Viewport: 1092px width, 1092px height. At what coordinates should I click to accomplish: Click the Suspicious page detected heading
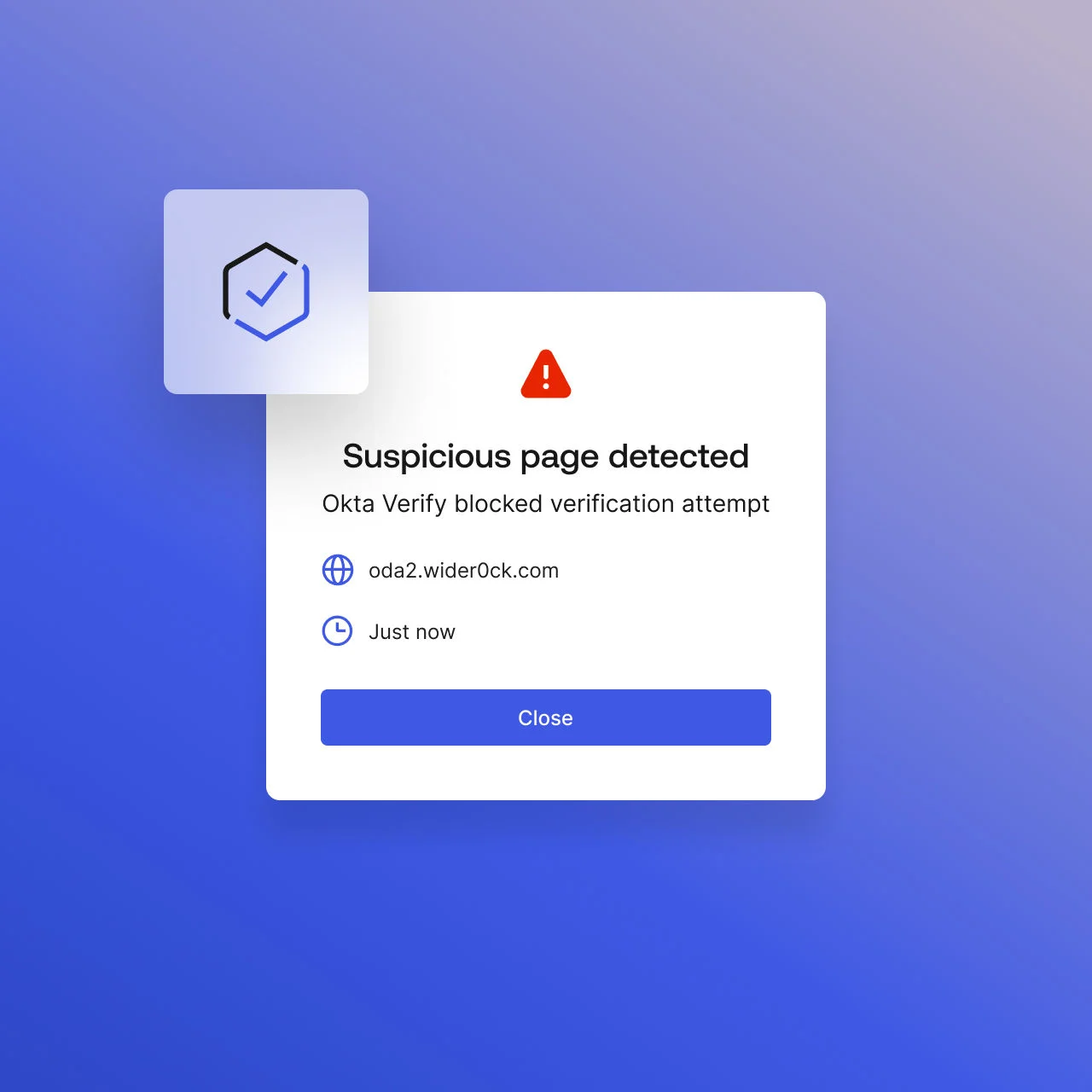click(x=546, y=457)
